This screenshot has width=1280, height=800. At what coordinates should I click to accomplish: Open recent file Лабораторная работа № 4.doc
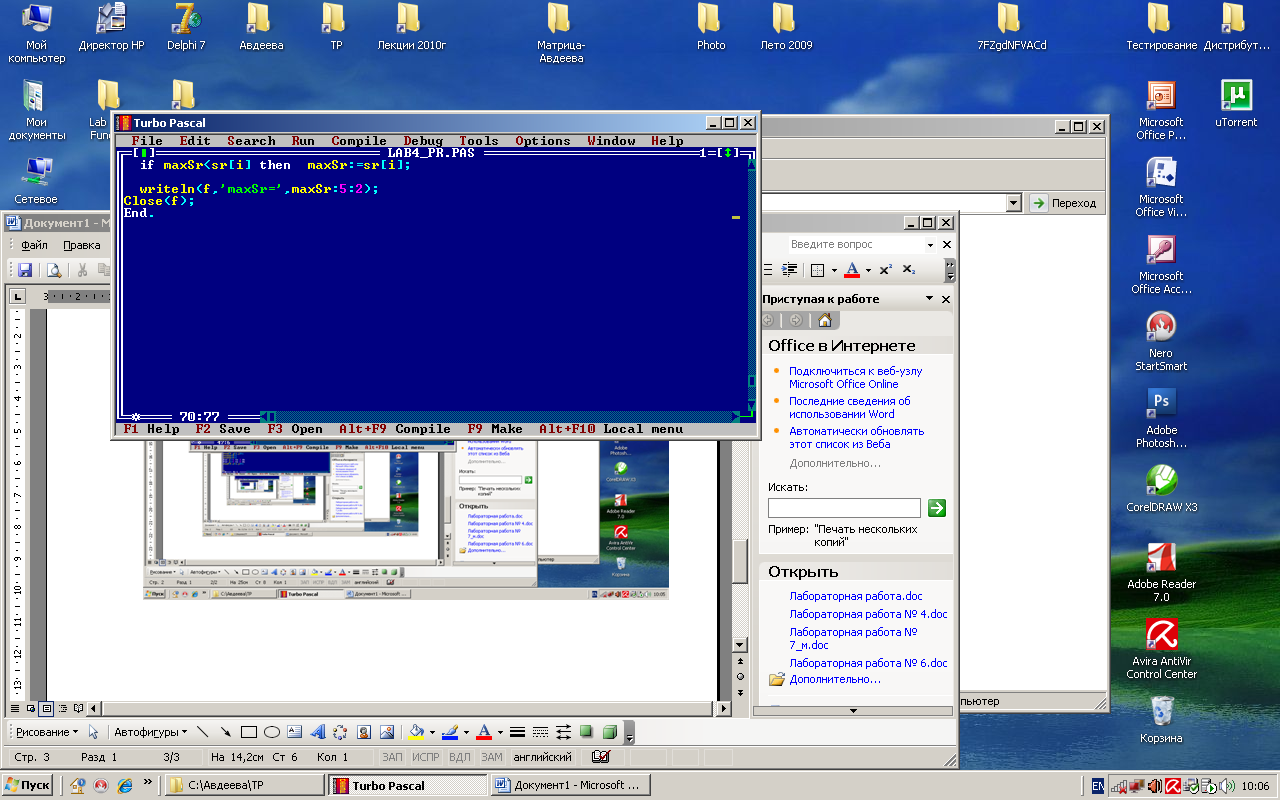868,614
